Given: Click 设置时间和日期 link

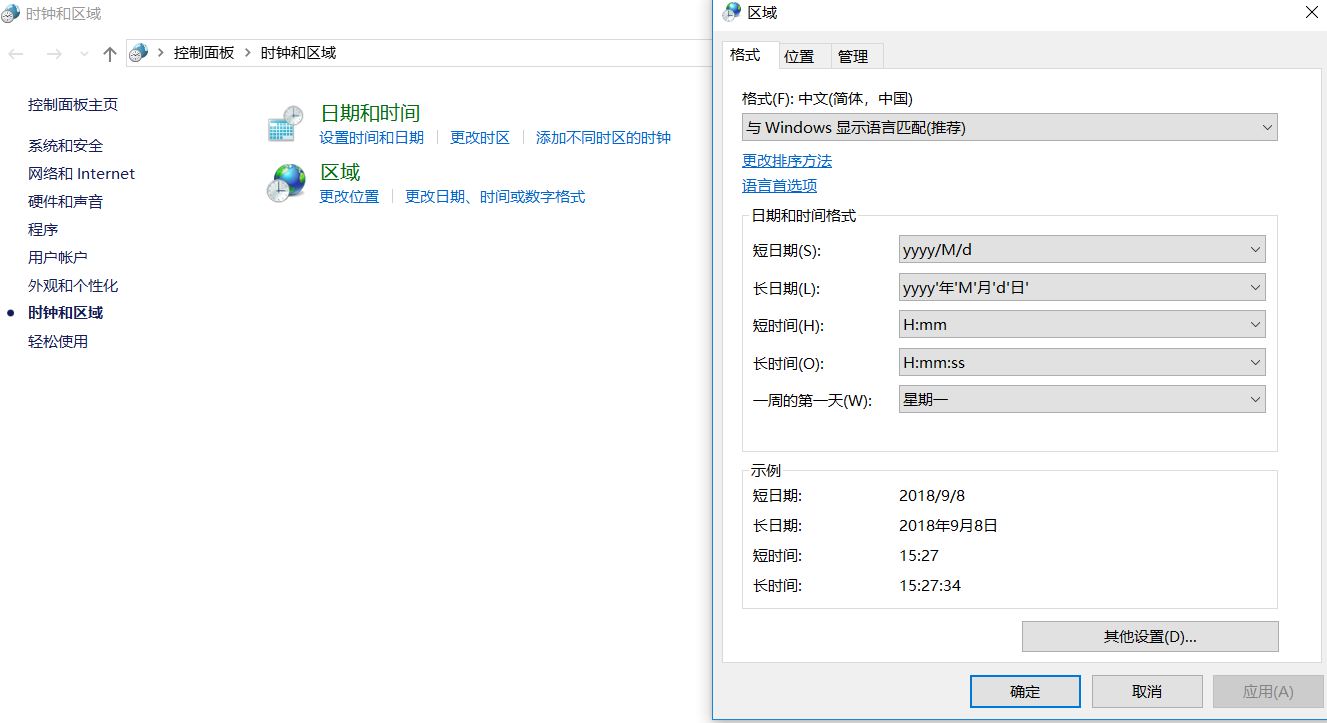Looking at the screenshot, I should (x=371, y=138).
